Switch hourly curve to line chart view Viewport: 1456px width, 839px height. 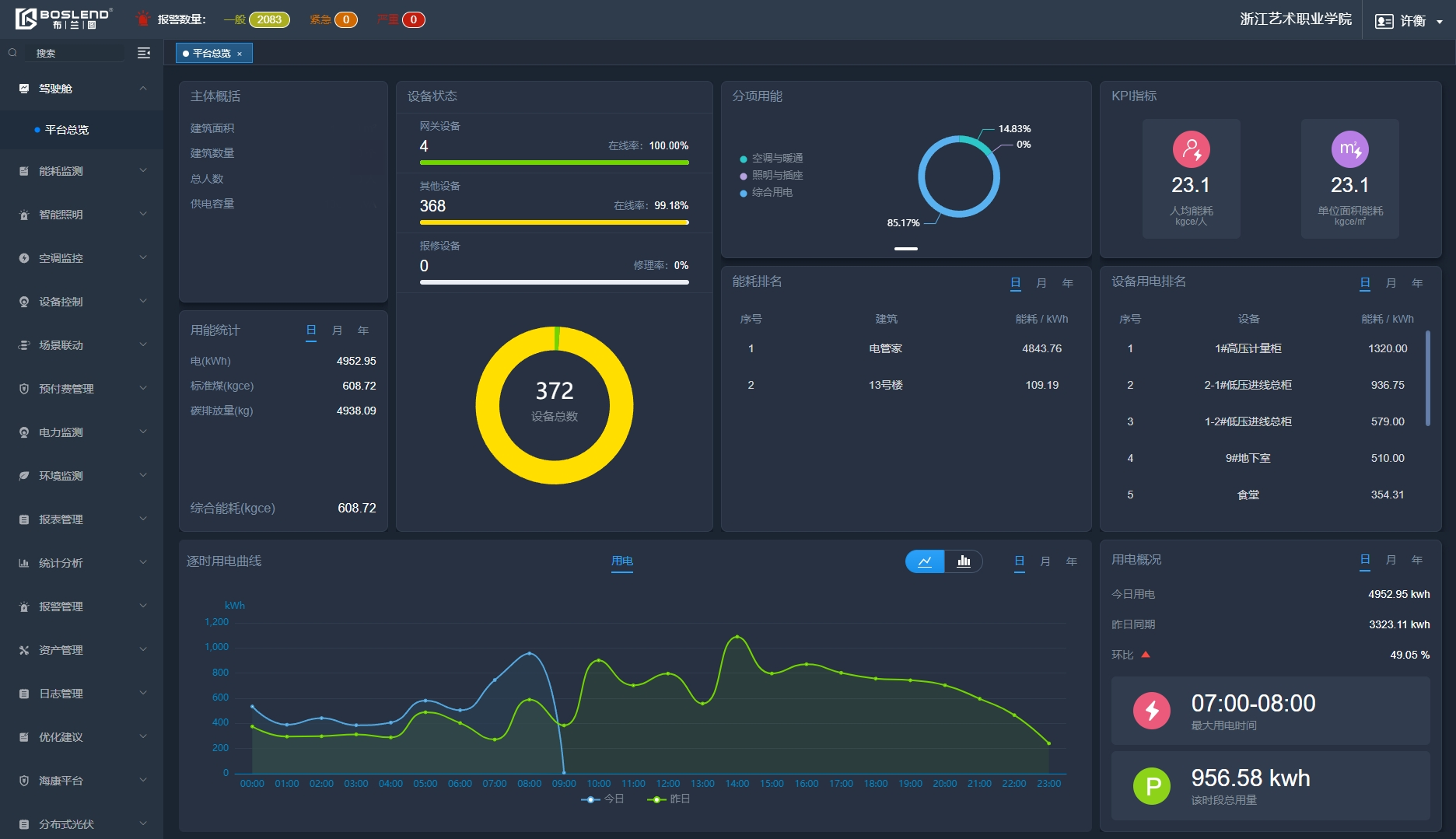(x=925, y=561)
